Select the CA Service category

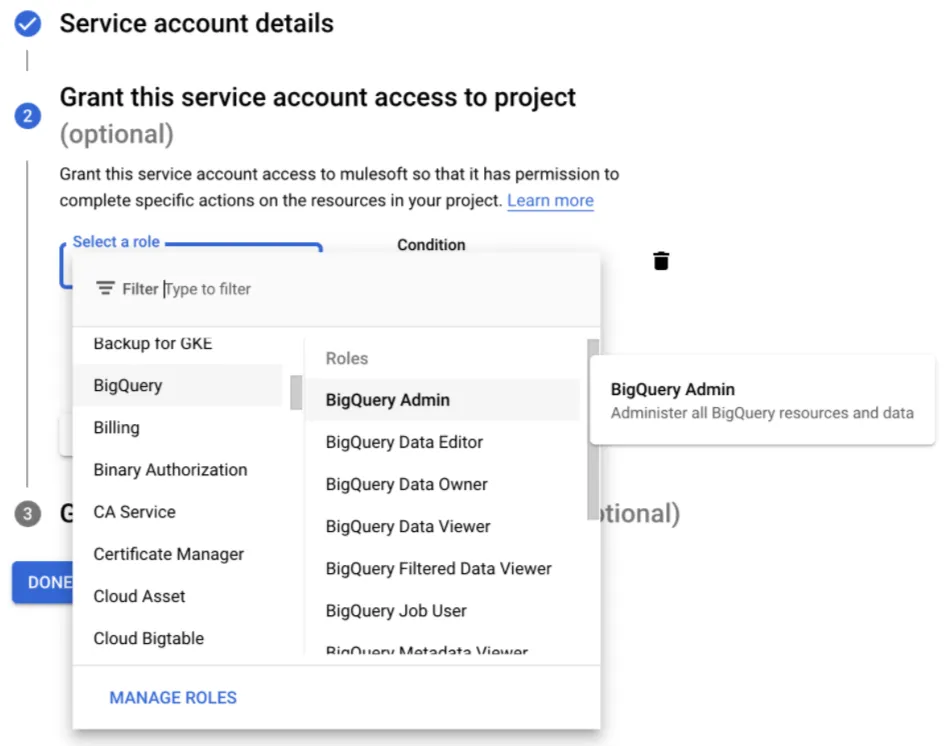pos(178,512)
